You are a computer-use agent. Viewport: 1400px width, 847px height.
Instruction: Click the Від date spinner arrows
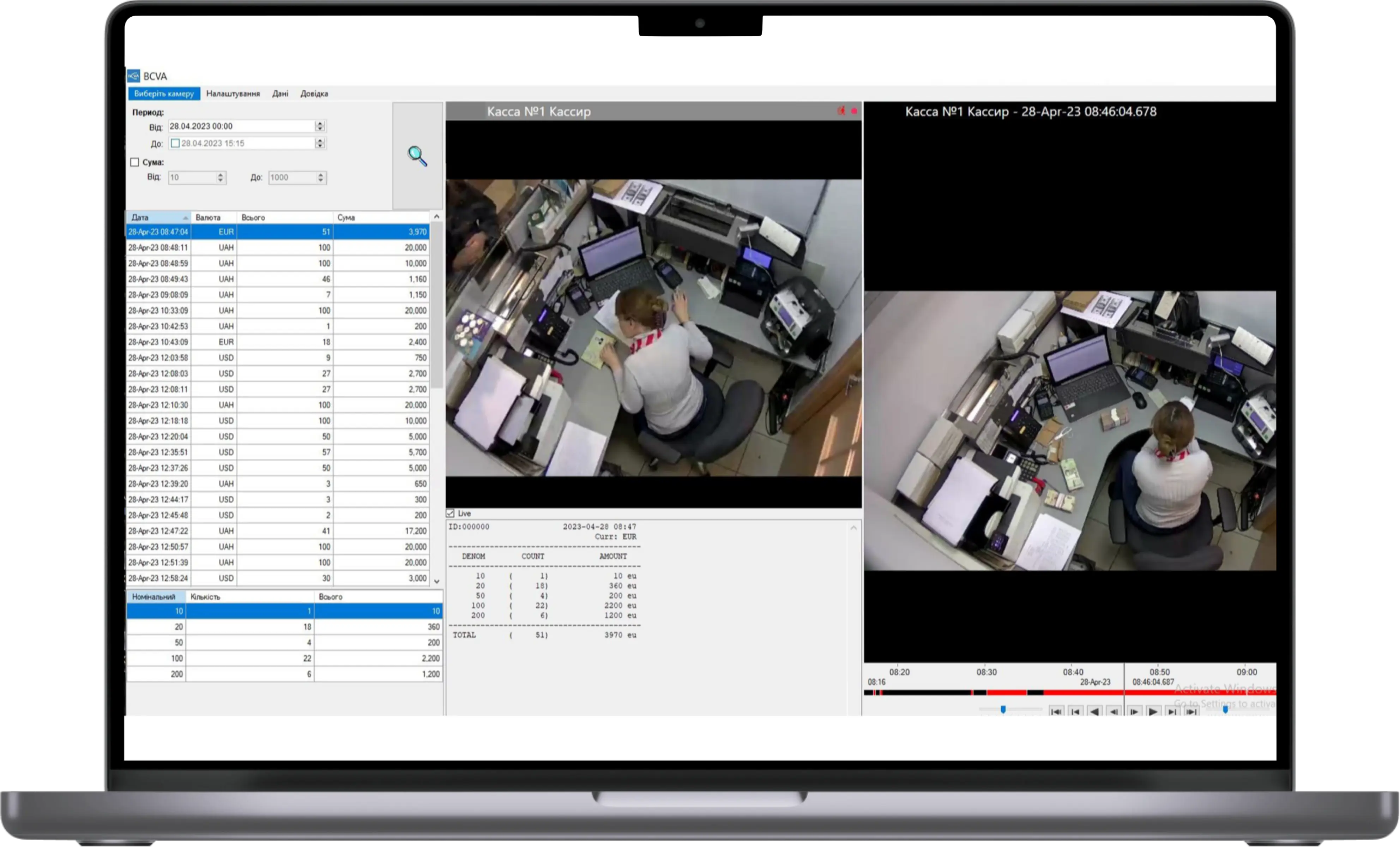click(x=320, y=126)
